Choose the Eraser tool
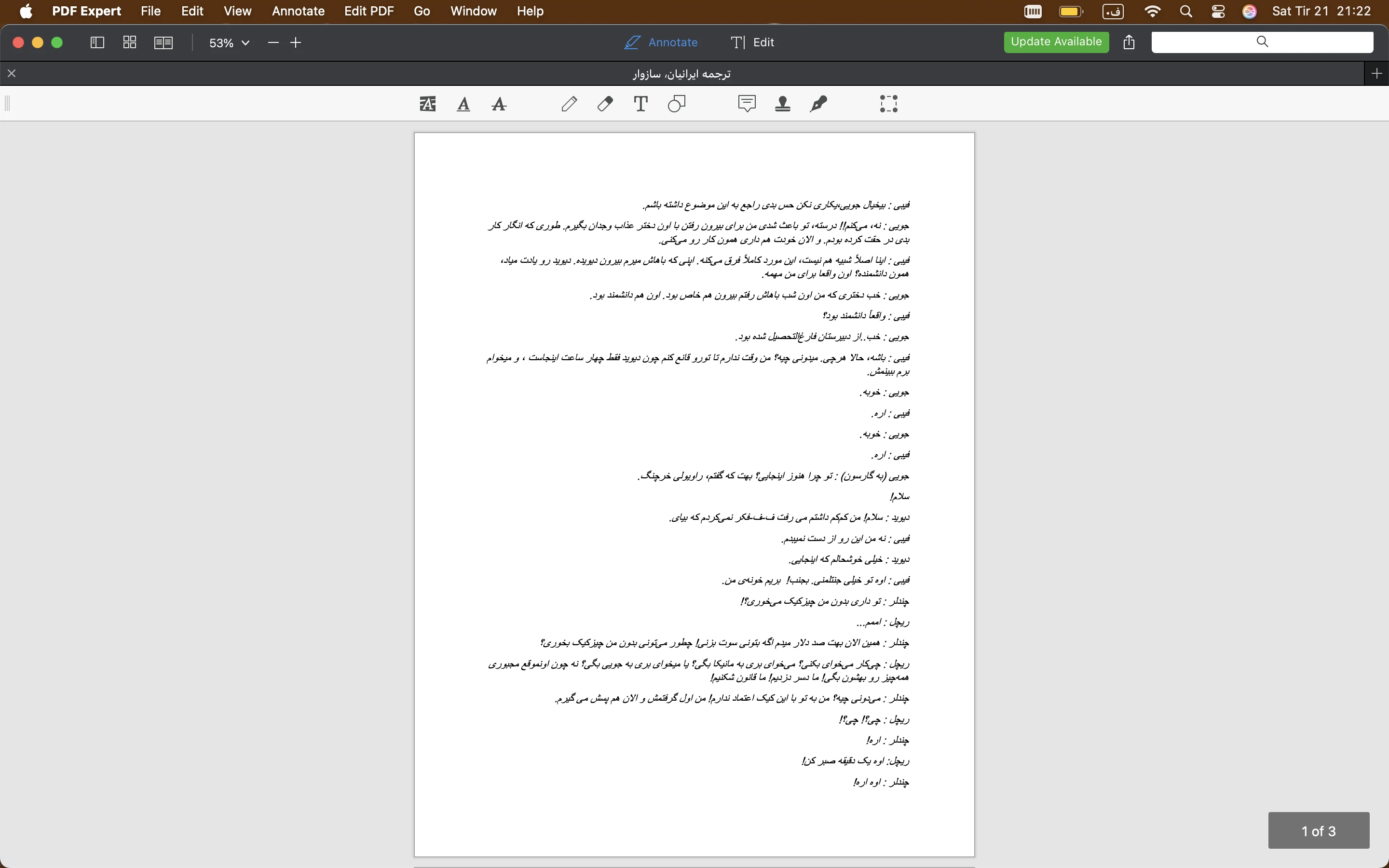The width and height of the screenshot is (1389, 868). [x=605, y=104]
